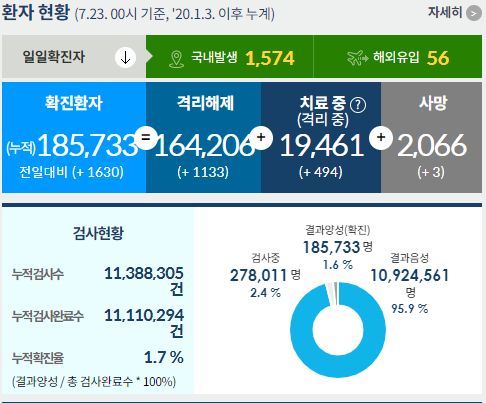This screenshot has height=403, width=486.
Task: Click the 누적확진율 1.7 % value
Action: 164,357
